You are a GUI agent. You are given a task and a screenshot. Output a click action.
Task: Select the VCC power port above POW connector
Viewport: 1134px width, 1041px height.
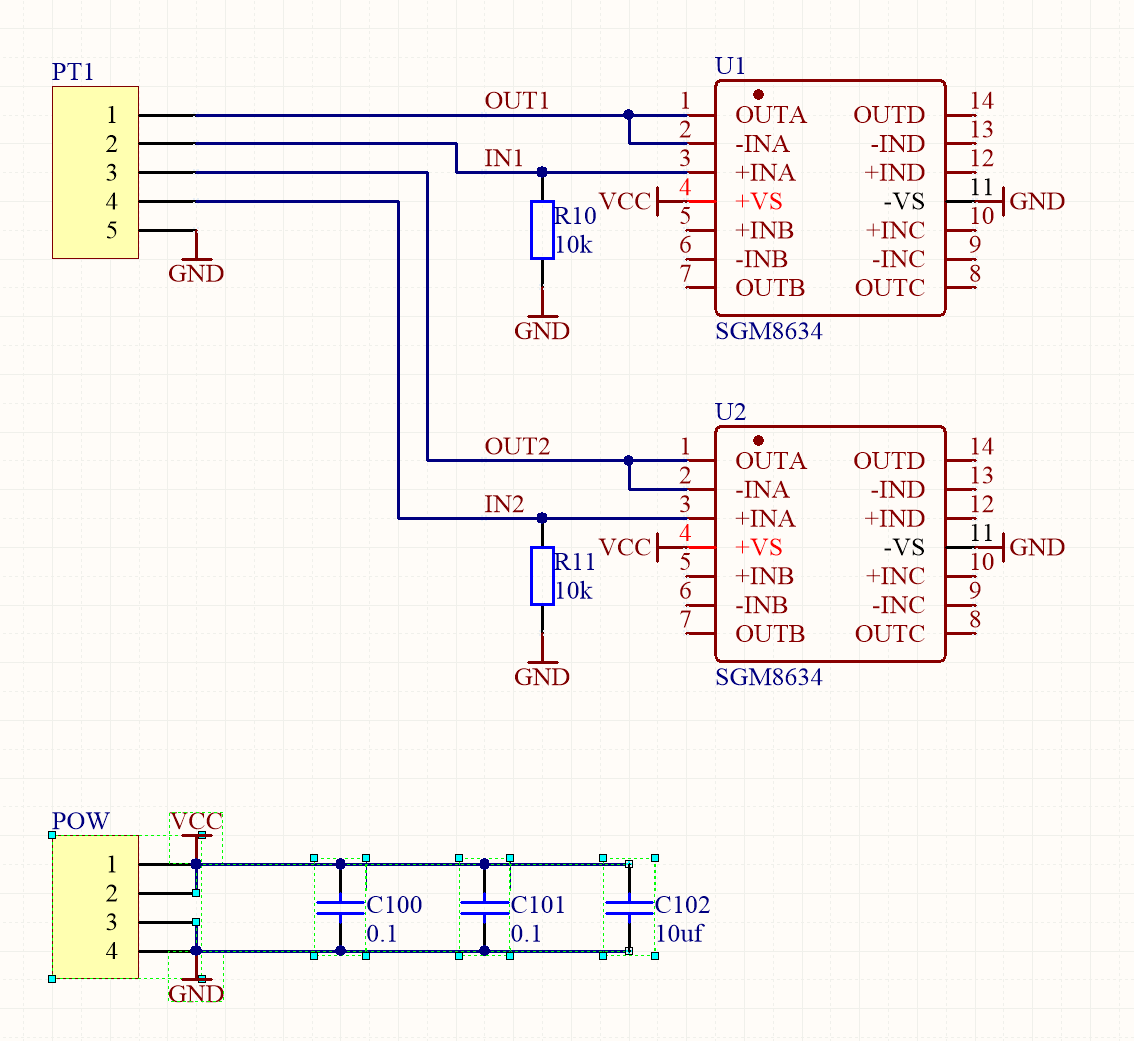click(x=196, y=824)
